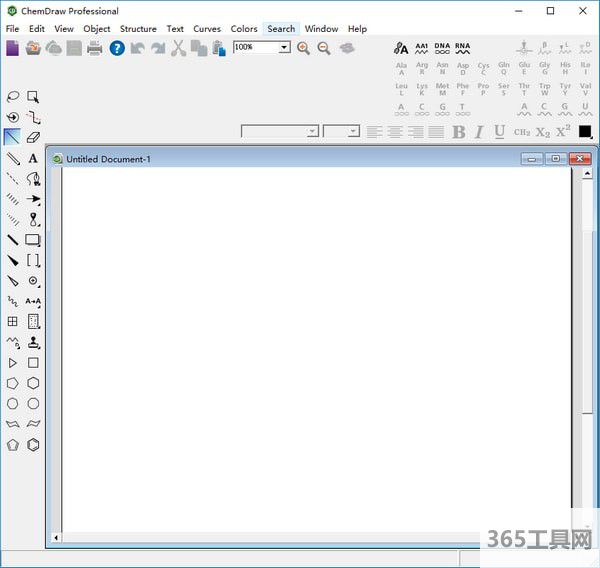The height and width of the screenshot is (568, 600).
Task: Toggle Underline text formatting
Action: click(499, 132)
